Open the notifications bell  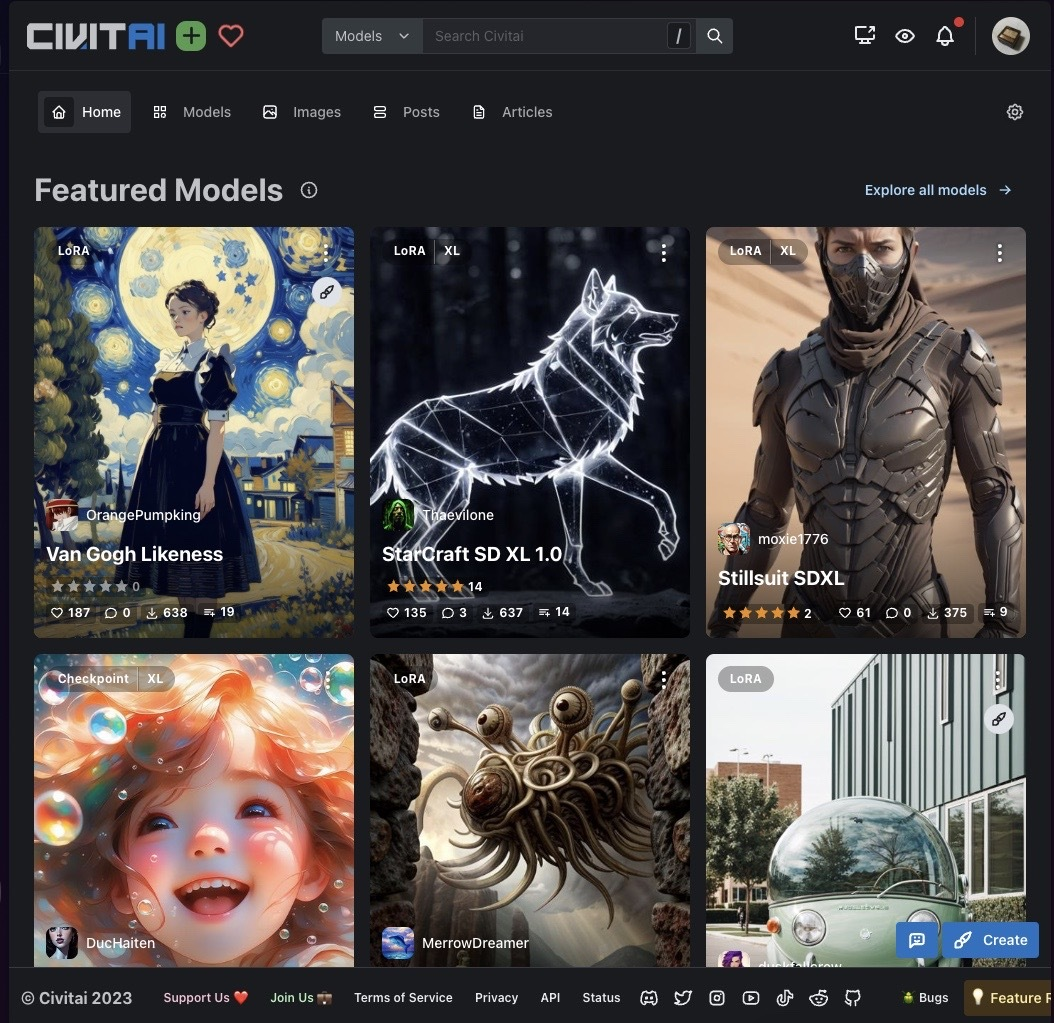click(945, 36)
